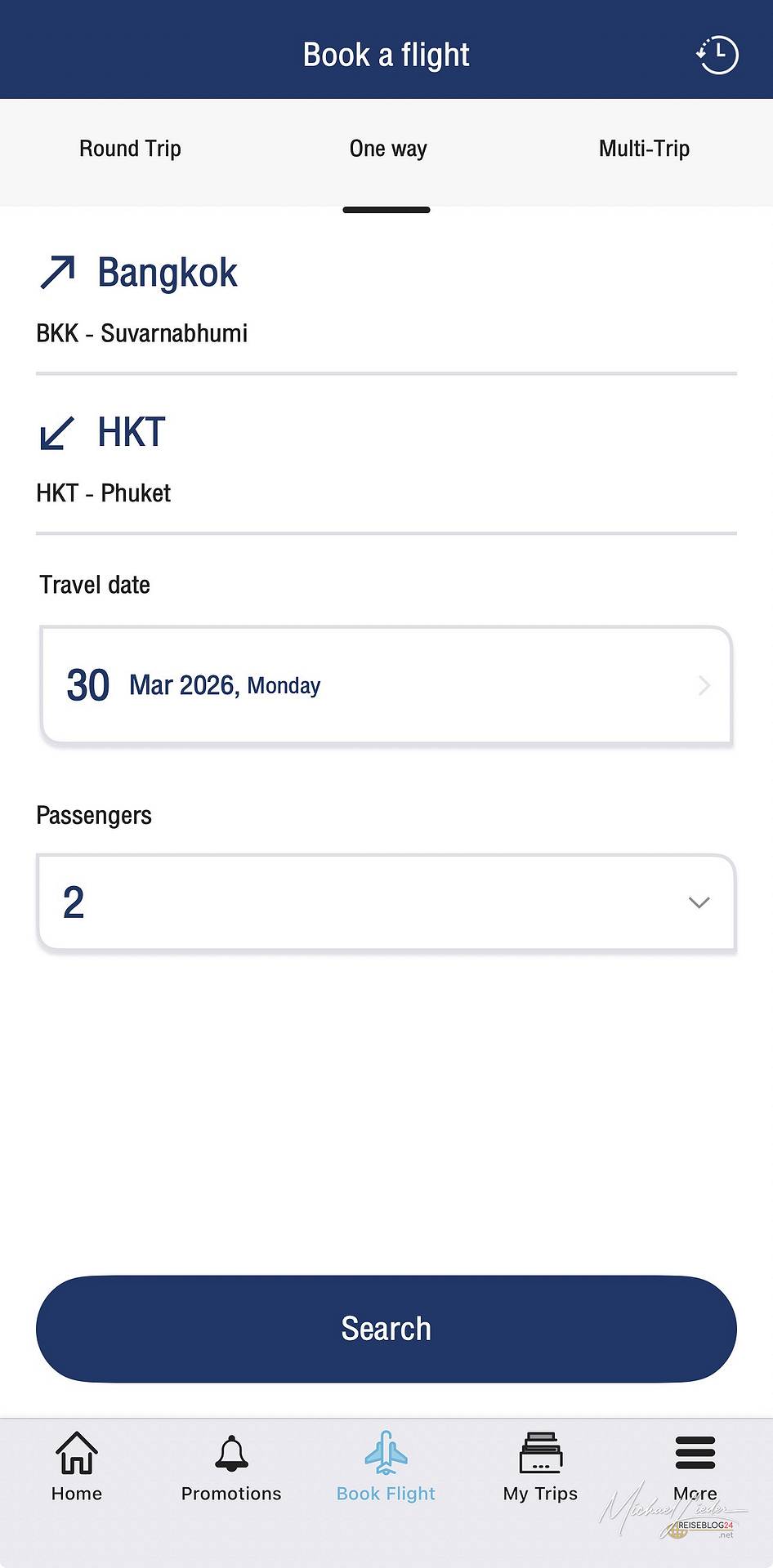
Task: Open Promotions bell icon
Action: tap(231, 1454)
